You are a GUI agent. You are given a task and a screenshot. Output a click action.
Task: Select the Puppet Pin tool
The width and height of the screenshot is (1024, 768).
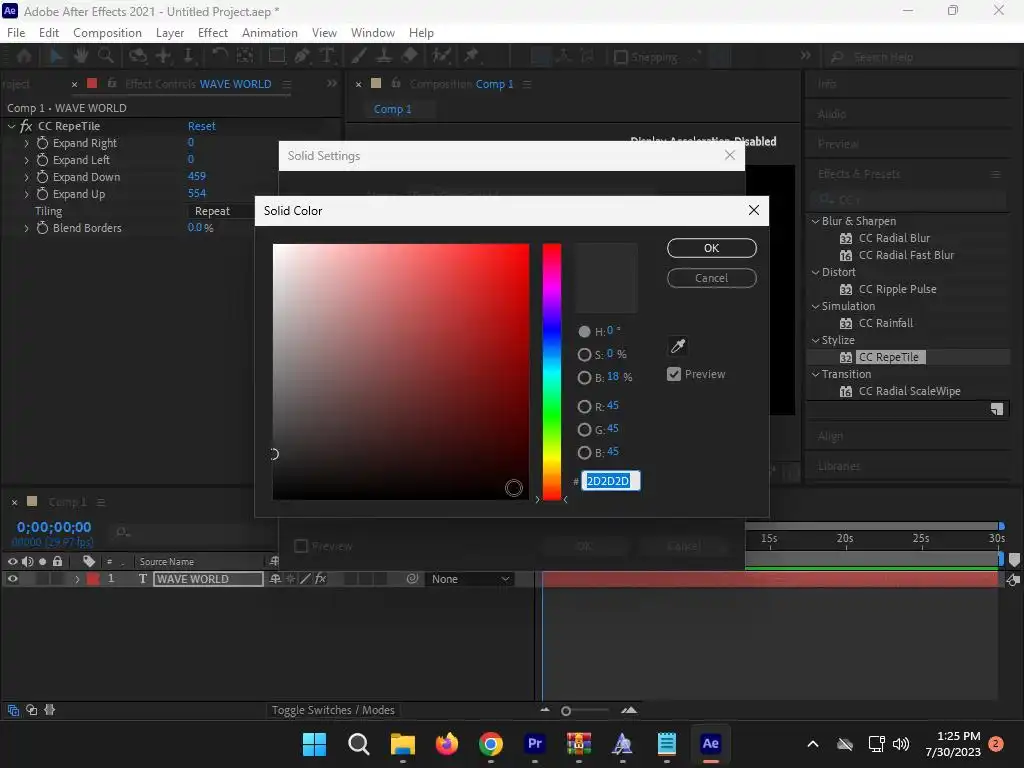click(x=471, y=56)
